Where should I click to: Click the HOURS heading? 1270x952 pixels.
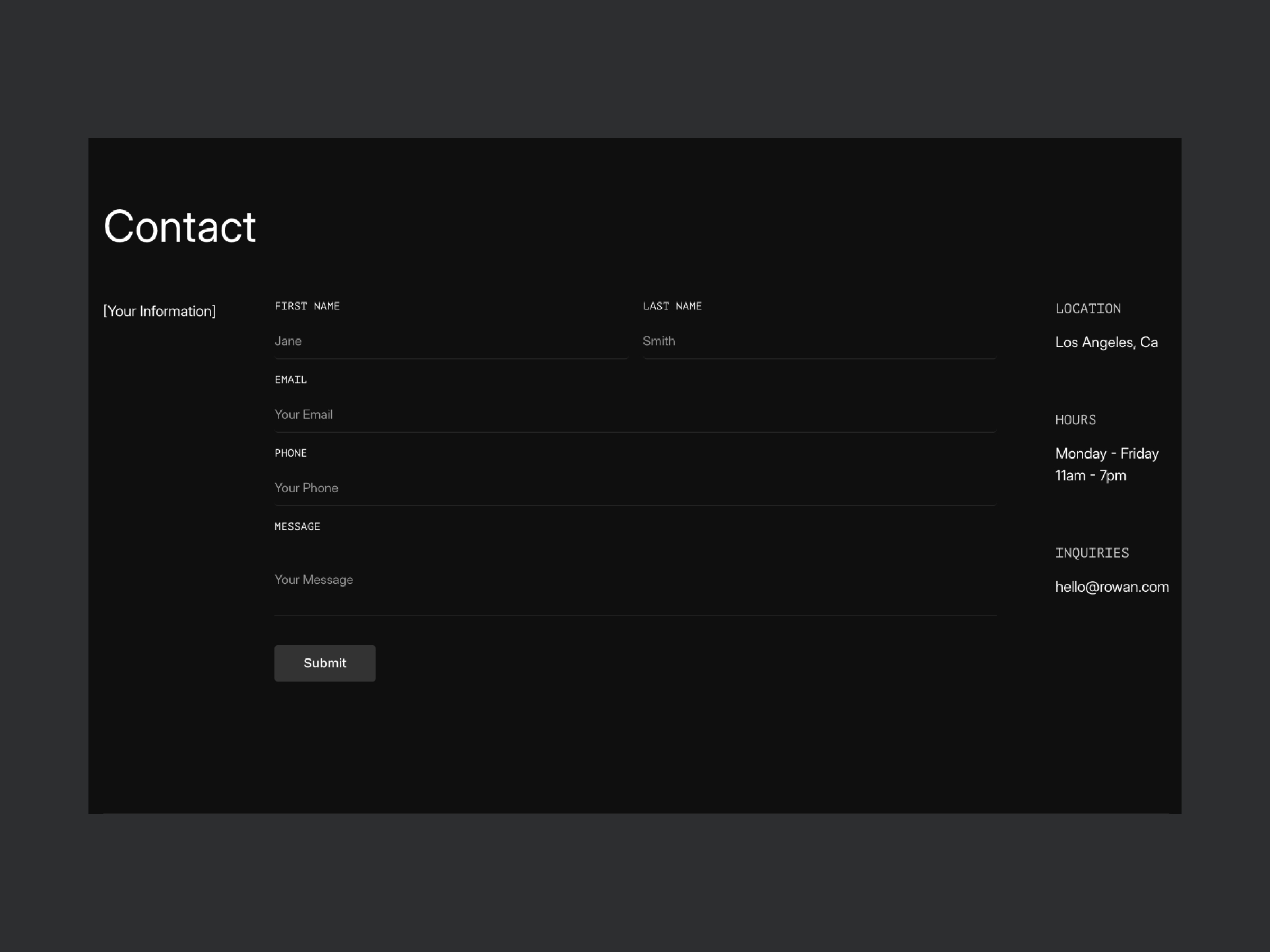[1075, 420]
